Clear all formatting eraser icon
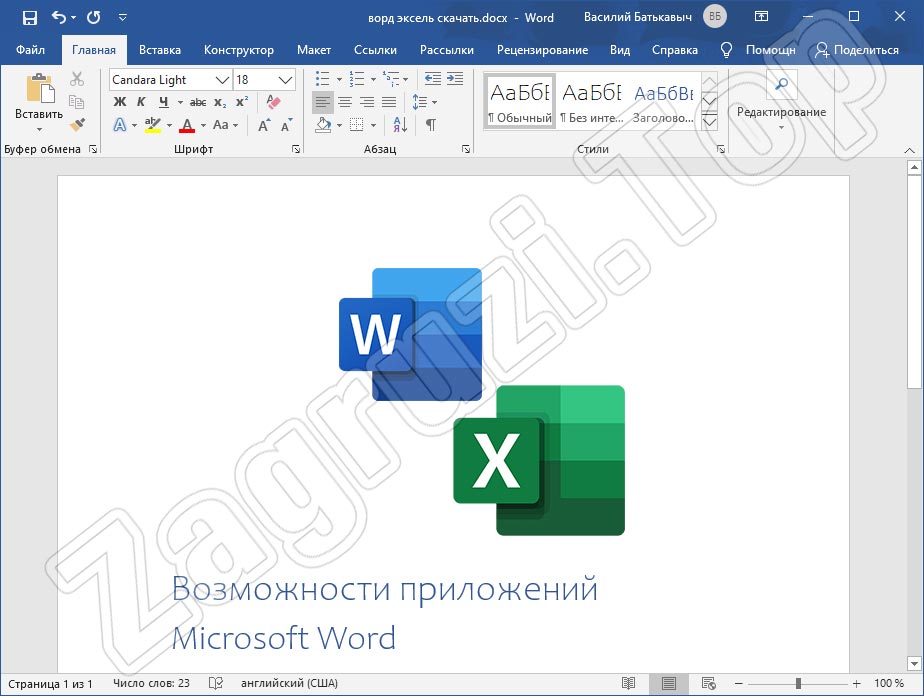This screenshot has width=924, height=696. [273, 101]
